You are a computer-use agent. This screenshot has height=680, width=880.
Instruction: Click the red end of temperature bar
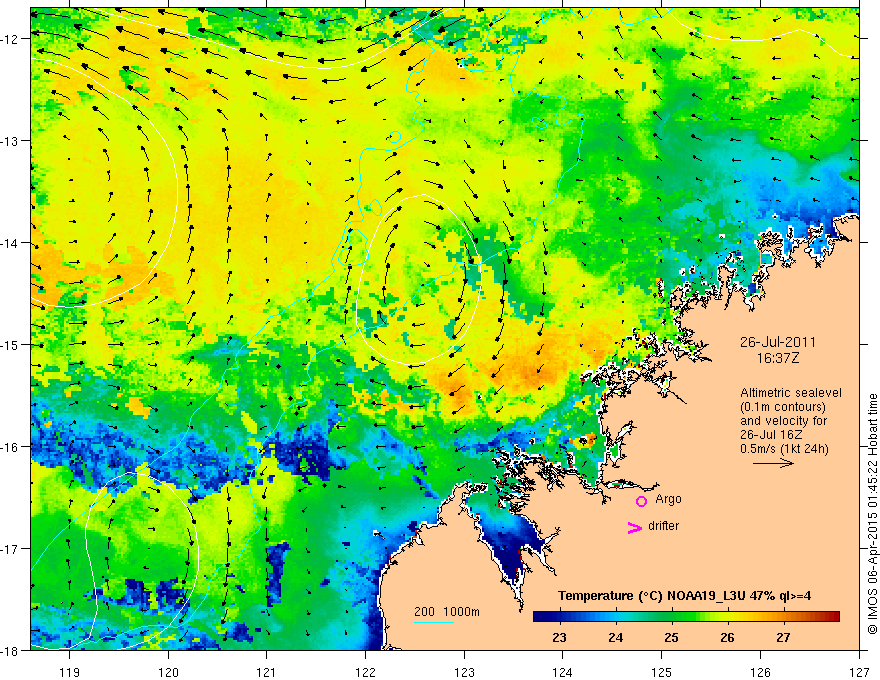point(835,616)
